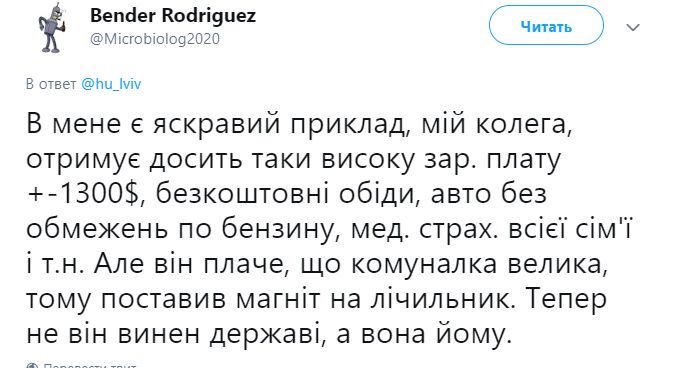Click the globe icon beside translate tweet

(32, 366)
